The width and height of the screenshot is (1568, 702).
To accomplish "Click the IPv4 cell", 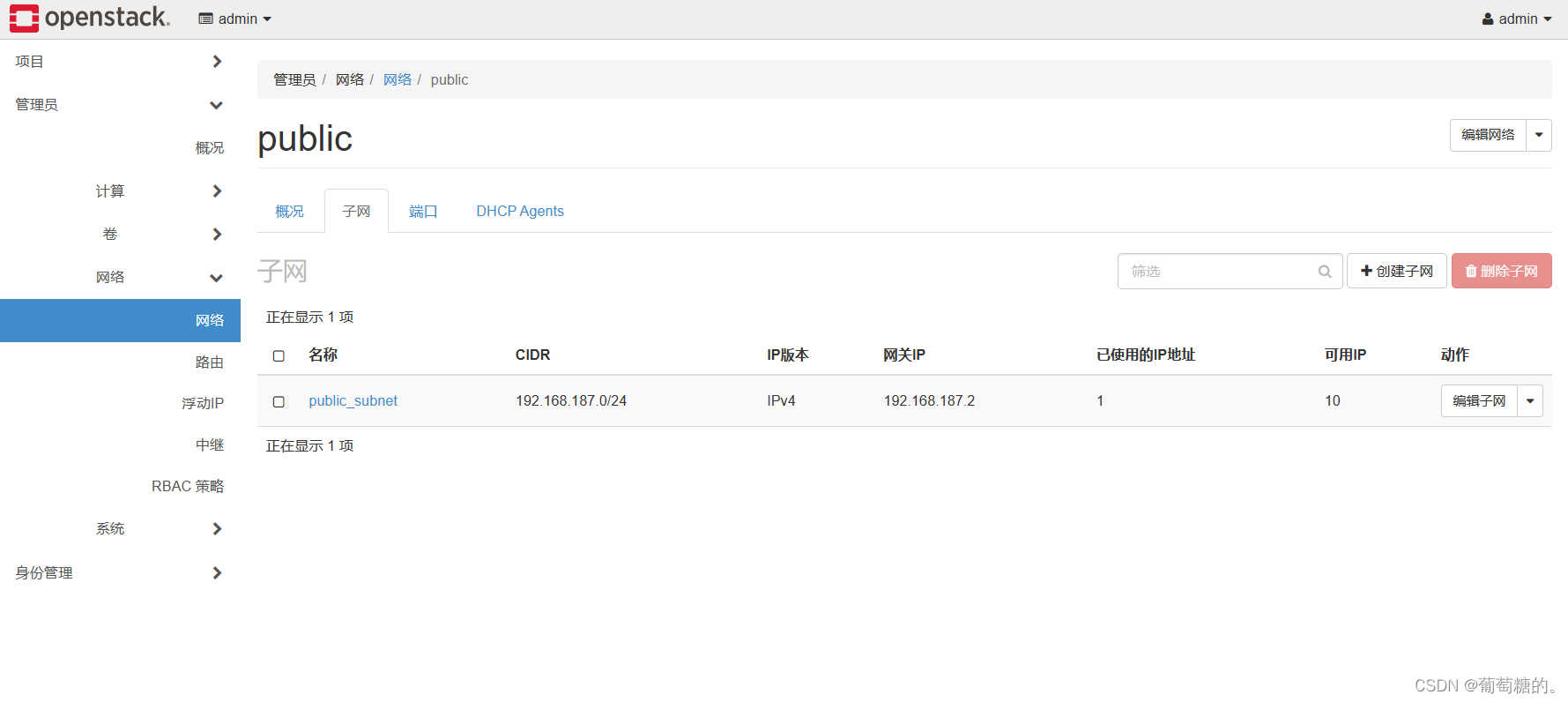I will (781, 400).
